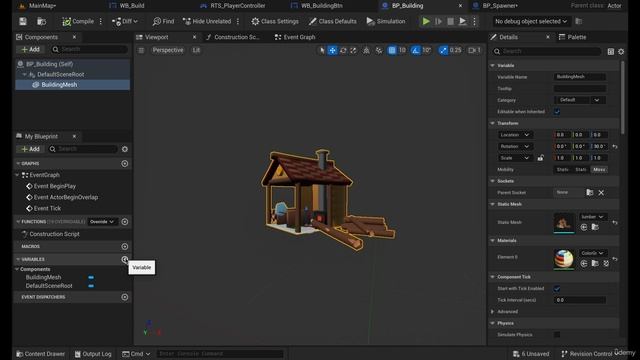Click the Stop playback button
Screen dimensions: 640x360
point(450,21)
